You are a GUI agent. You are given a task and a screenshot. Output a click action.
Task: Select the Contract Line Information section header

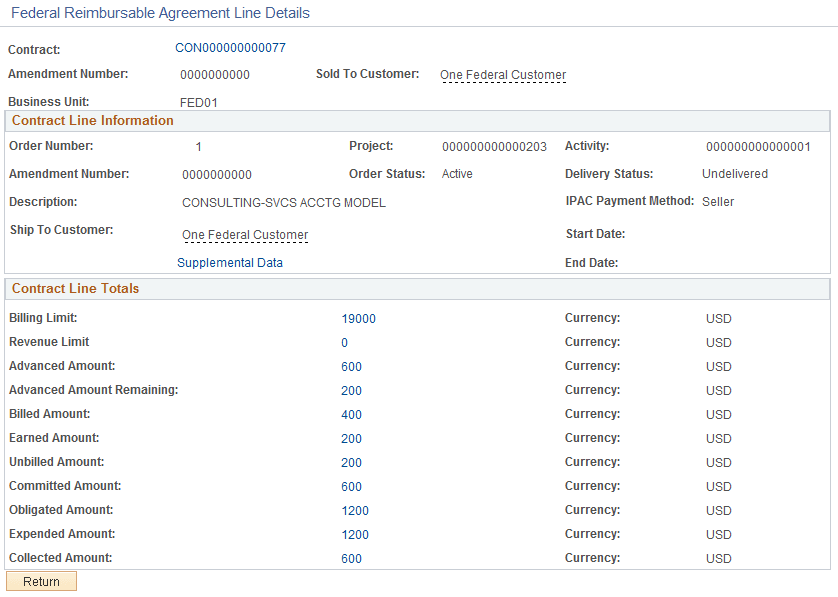pos(92,120)
